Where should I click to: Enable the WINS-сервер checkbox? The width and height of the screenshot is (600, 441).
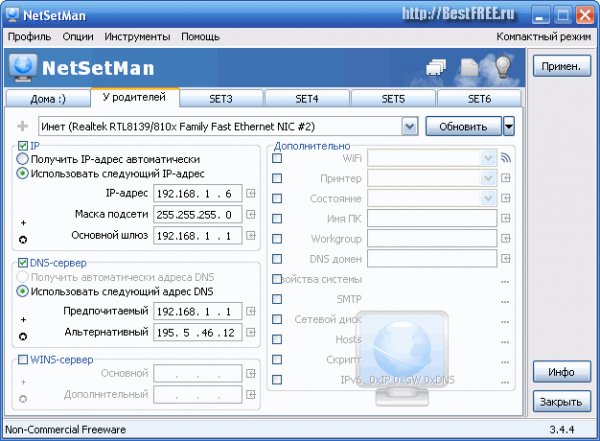tap(23, 359)
